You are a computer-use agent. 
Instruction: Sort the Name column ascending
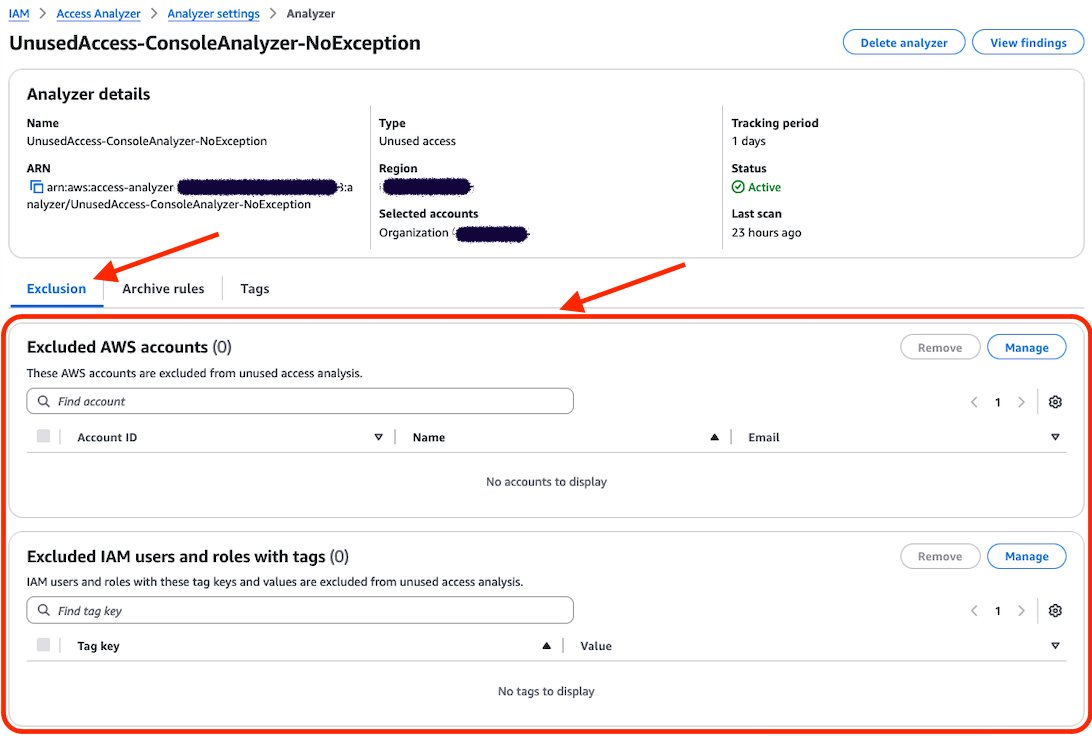click(714, 436)
